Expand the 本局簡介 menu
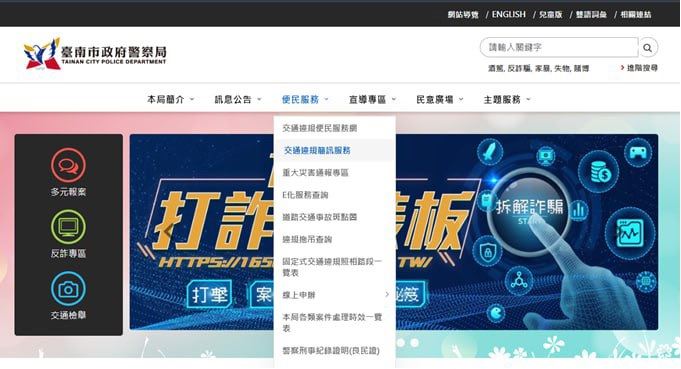The height and width of the screenshot is (369, 681). pos(170,99)
